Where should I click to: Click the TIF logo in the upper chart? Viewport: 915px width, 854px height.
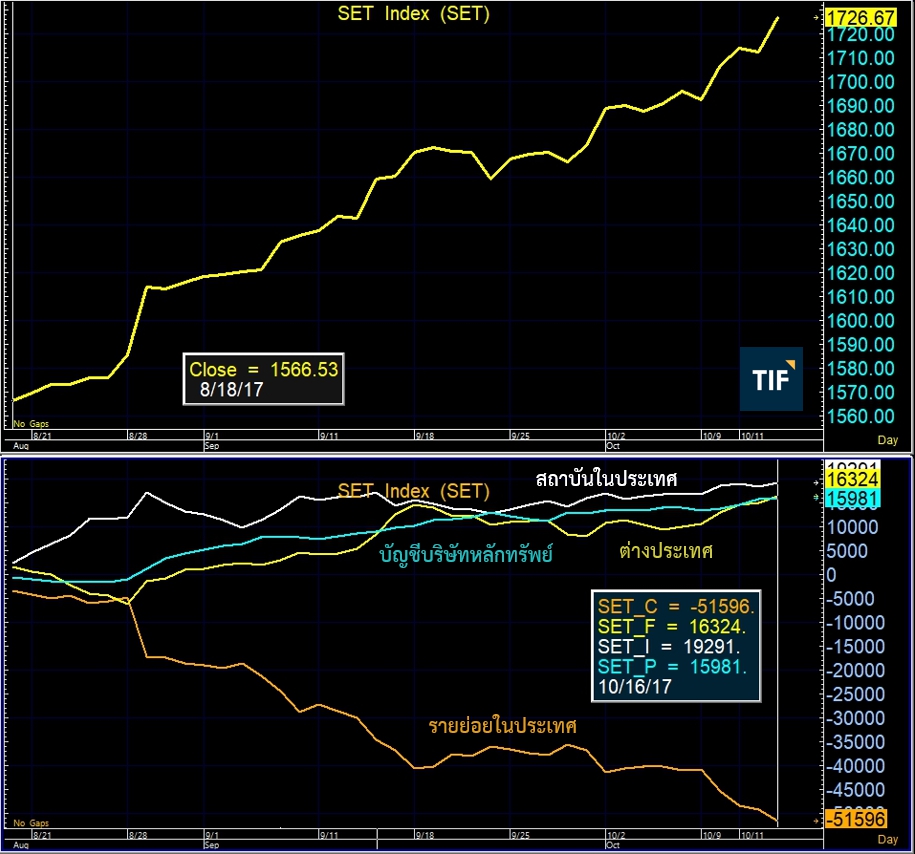click(x=770, y=379)
